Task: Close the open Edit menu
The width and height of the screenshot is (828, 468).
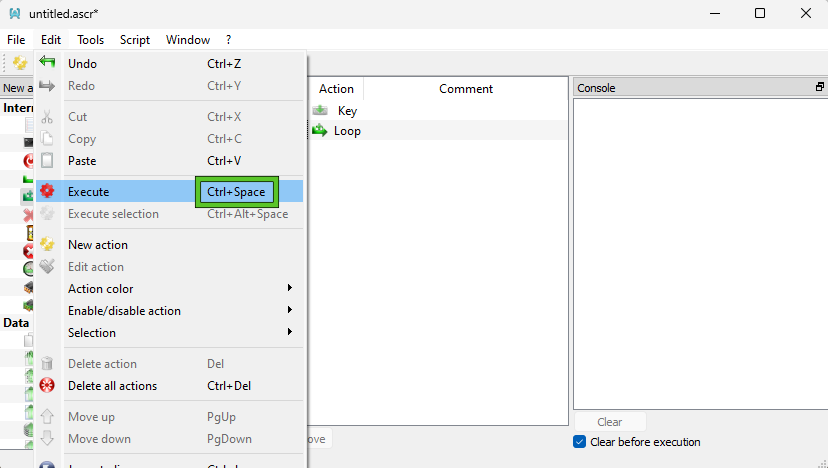Action: pyautogui.click(x=51, y=40)
